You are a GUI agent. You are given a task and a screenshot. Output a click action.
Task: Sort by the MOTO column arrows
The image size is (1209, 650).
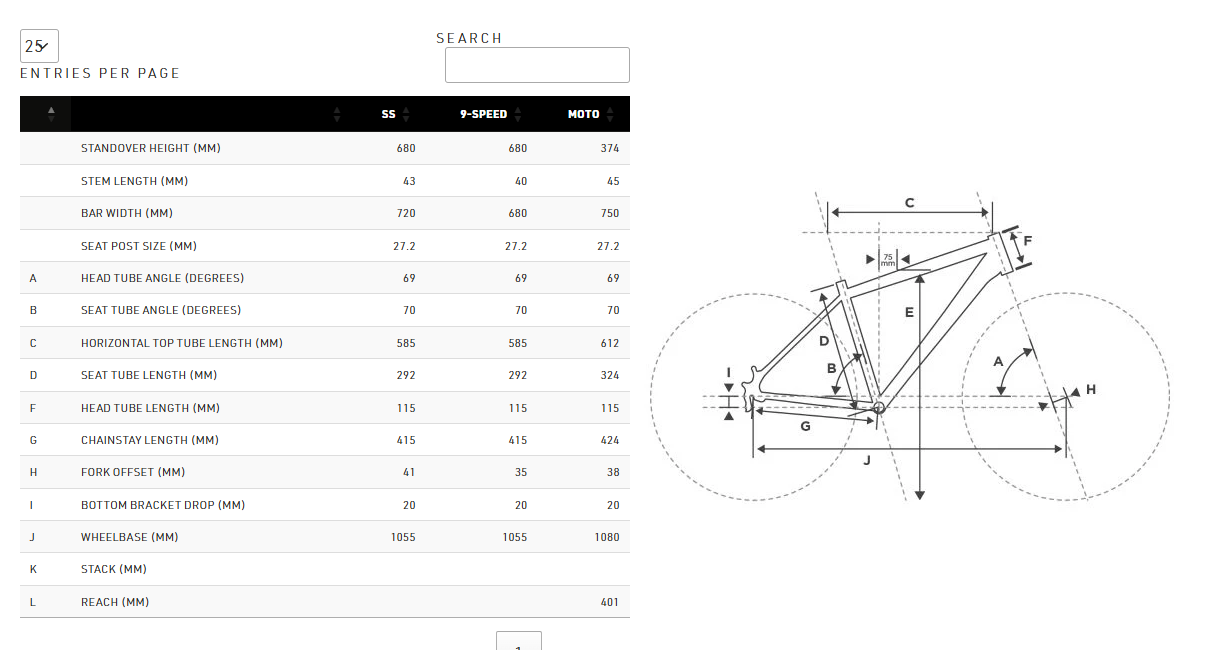(610, 114)
